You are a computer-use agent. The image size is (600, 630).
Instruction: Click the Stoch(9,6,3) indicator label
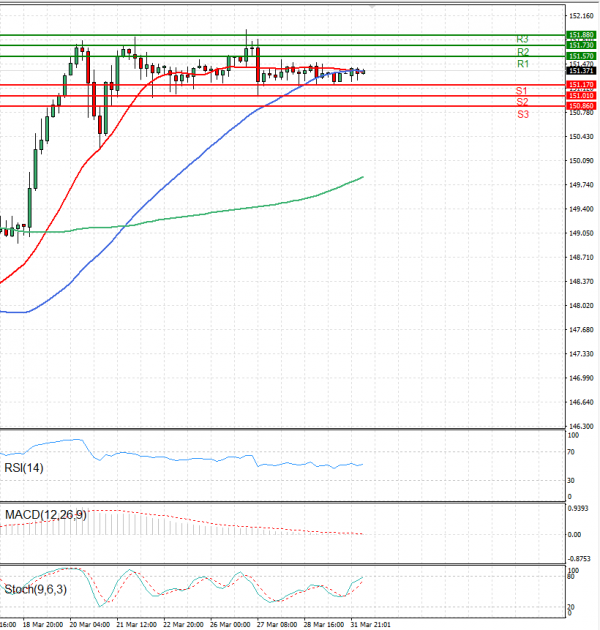pos(35,589)
